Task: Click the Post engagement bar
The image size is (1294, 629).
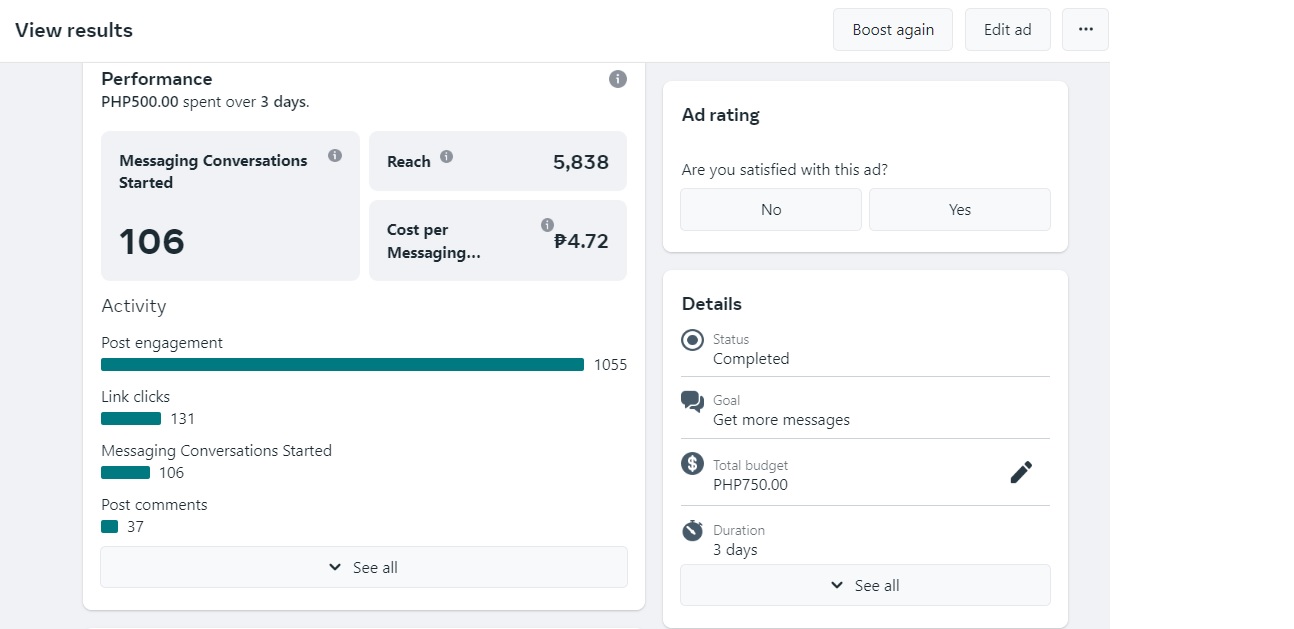Action: click(x=342, y=365)
